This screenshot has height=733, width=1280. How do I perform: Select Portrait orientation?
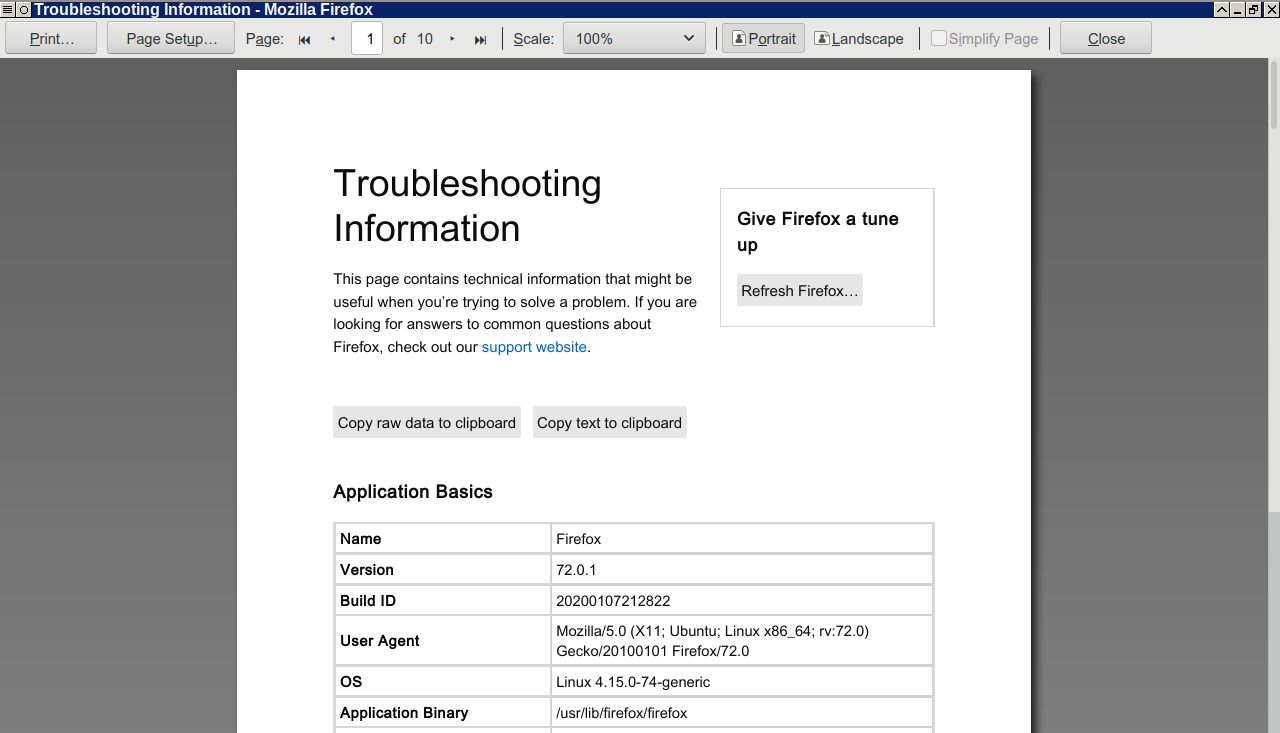pos(763,39)
